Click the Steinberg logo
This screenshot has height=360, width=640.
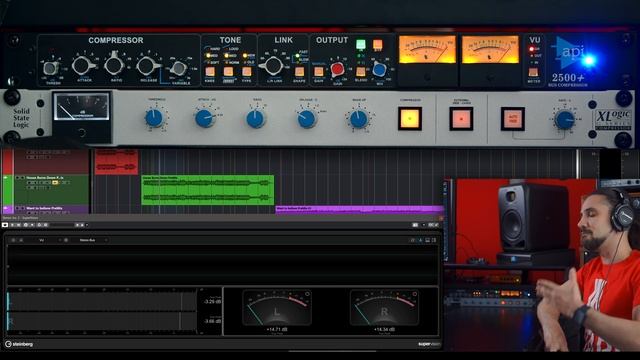[x=19, y=344]
